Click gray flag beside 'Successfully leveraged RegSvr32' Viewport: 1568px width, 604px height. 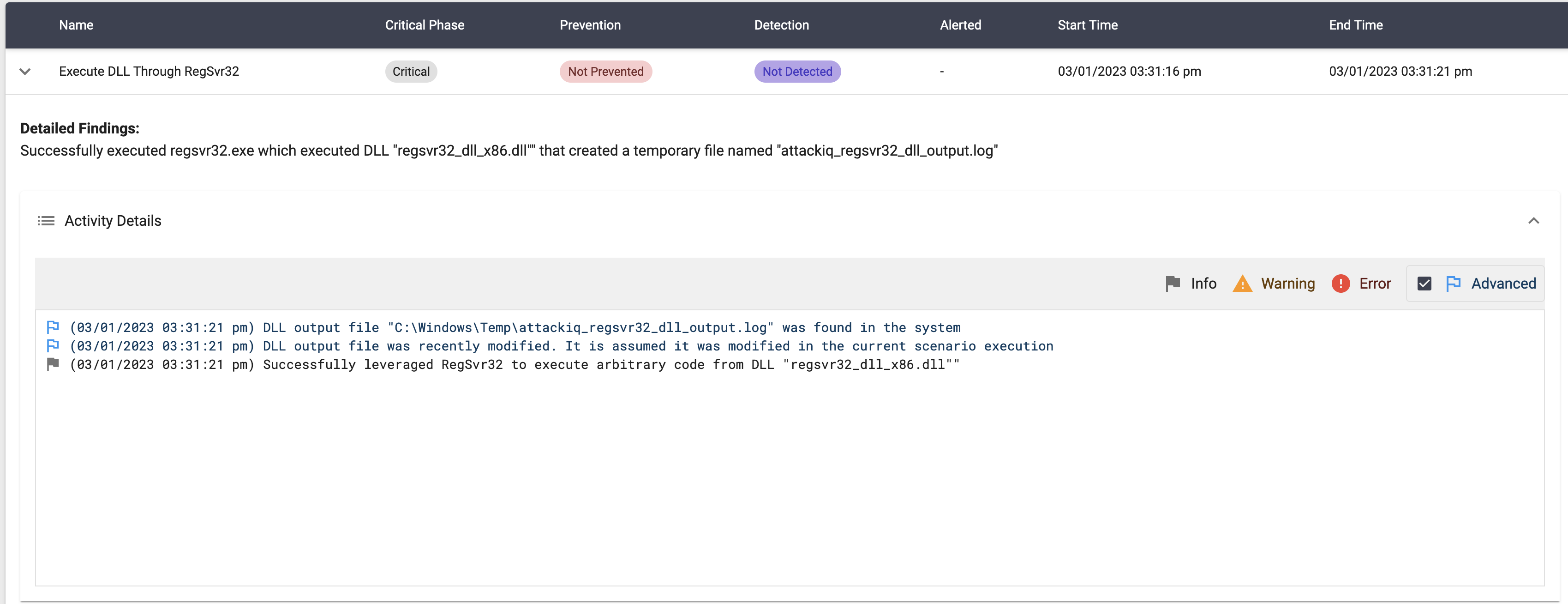coord(53,364)
